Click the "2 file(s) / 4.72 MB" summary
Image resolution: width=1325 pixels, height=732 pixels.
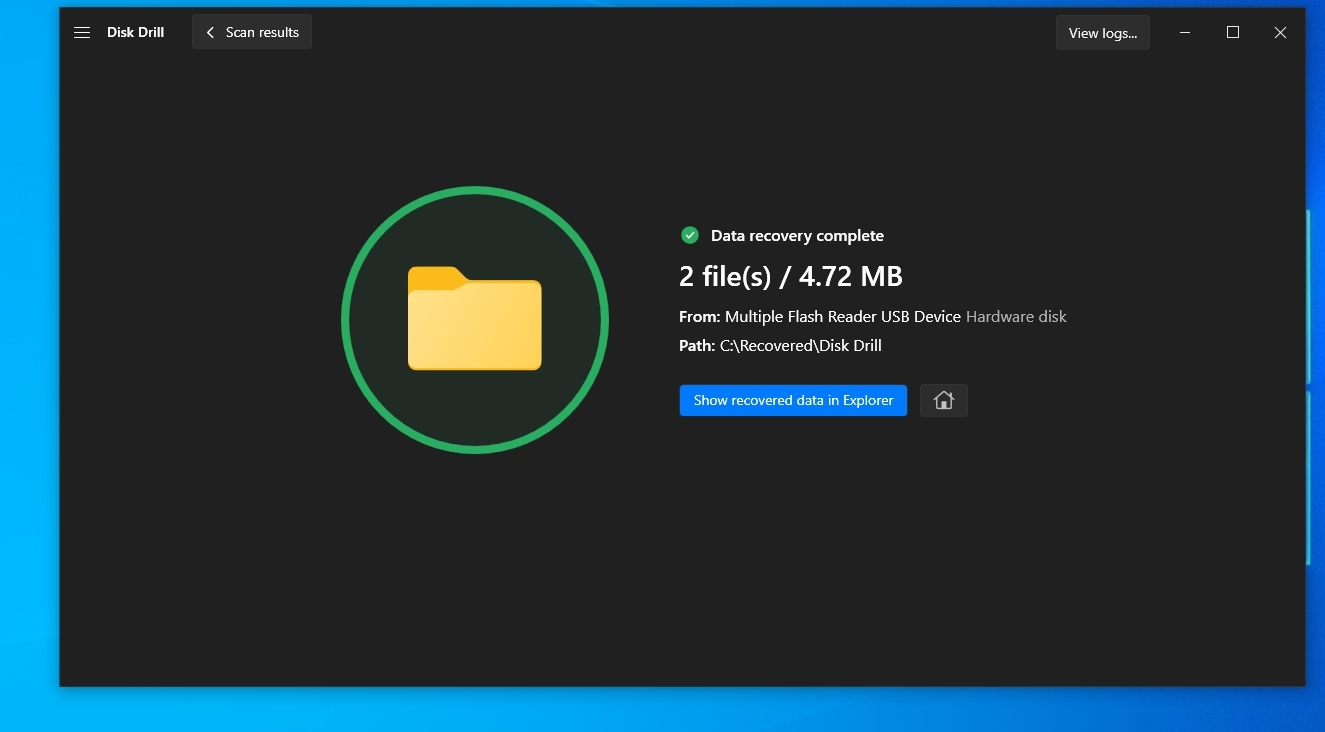pos(791,276)
